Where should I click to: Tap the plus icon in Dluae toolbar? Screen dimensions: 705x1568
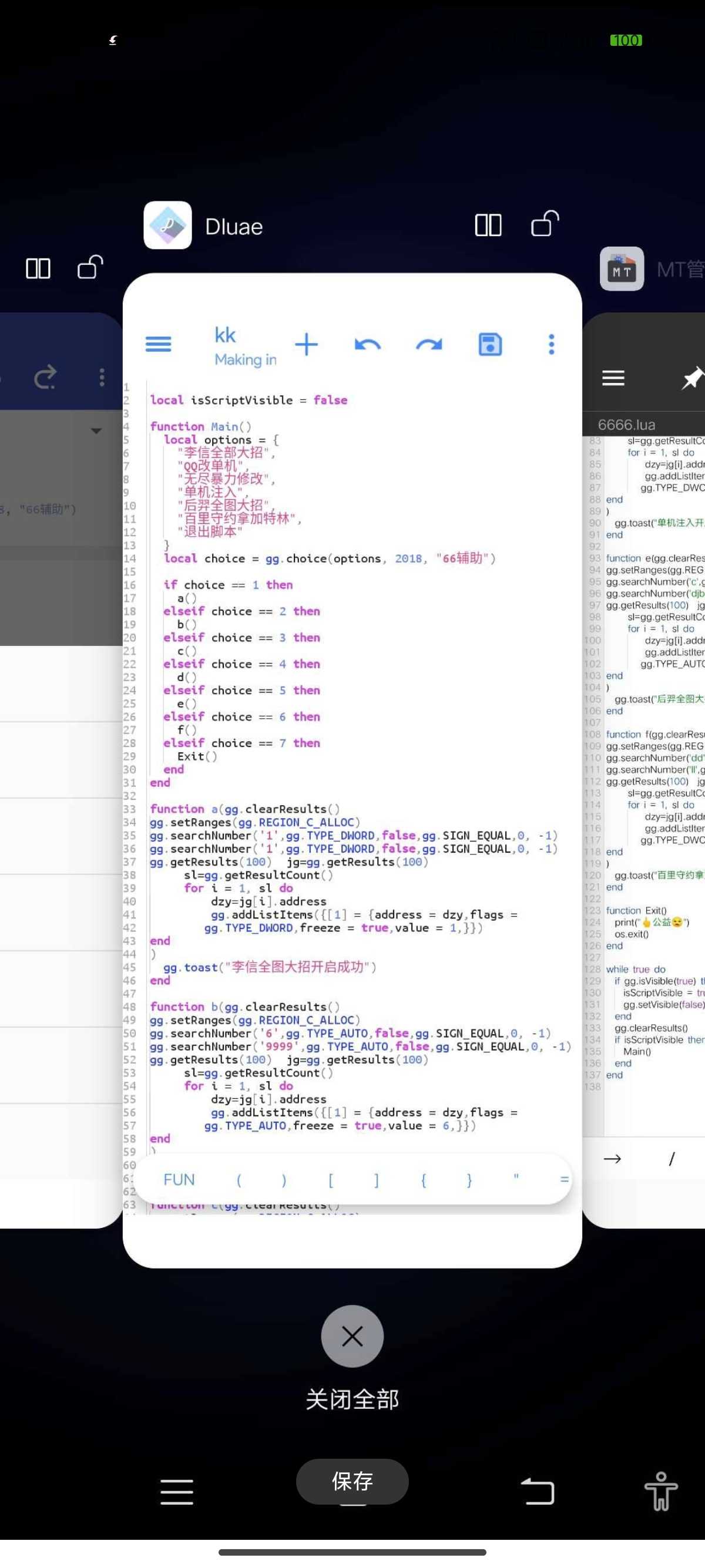[306, 345]
